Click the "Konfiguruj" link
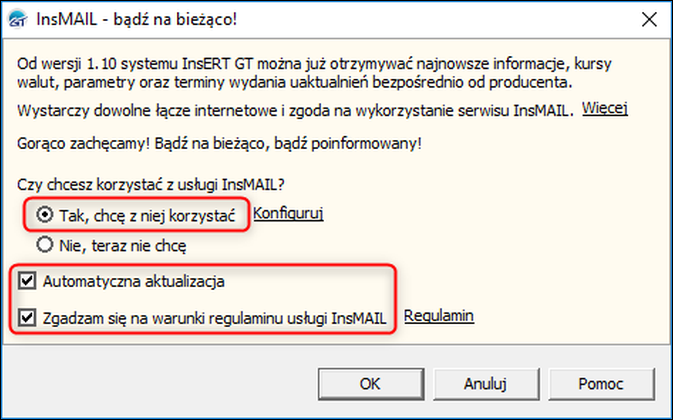The height and width of the screenshot is (420, 673). [x=288, y=214]
